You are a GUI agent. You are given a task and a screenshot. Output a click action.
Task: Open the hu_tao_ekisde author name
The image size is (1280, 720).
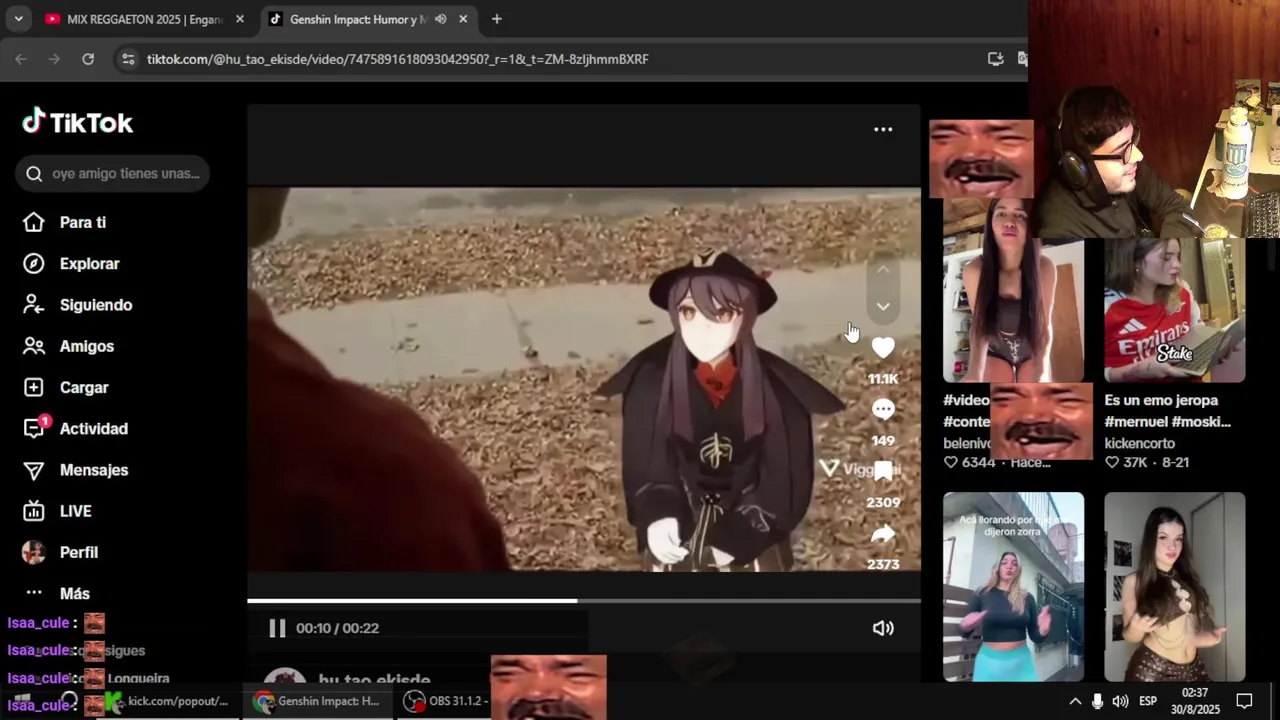(x=374, y=680)
